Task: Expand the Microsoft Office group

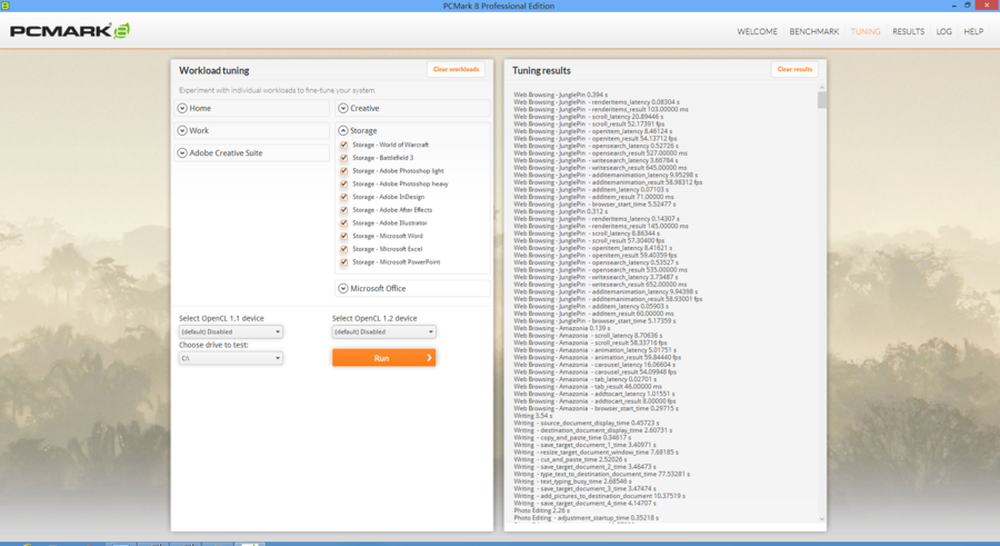Action: (413, 288)
